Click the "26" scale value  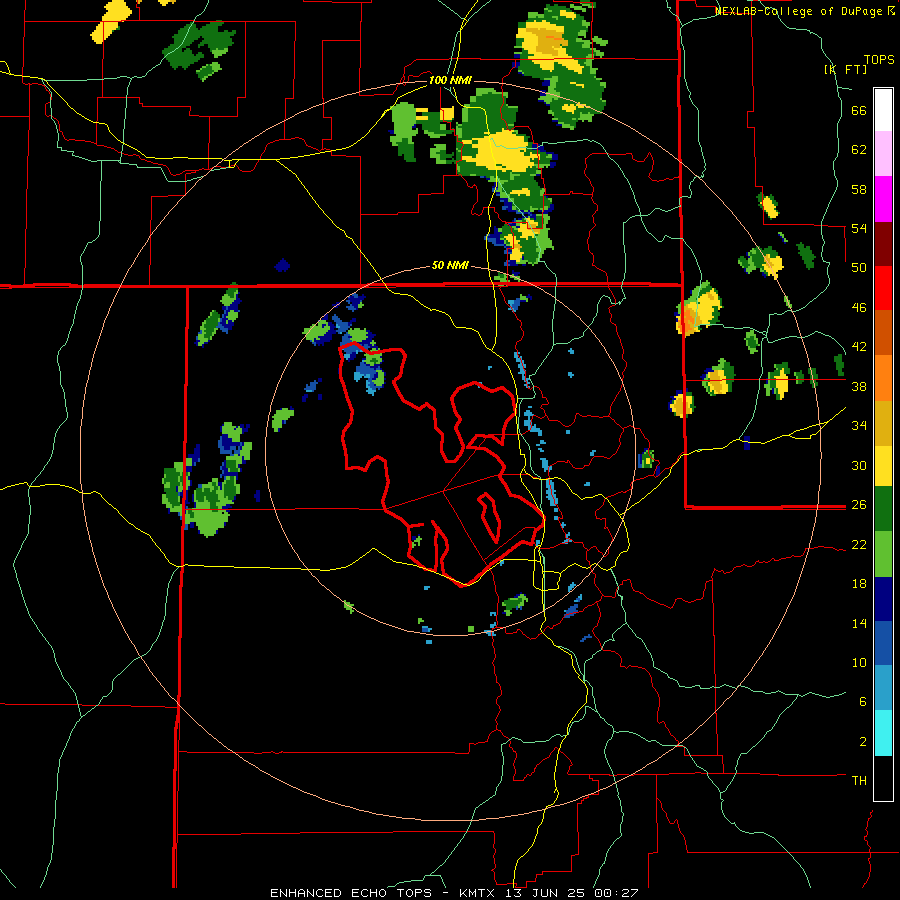[x=859, y=505]
